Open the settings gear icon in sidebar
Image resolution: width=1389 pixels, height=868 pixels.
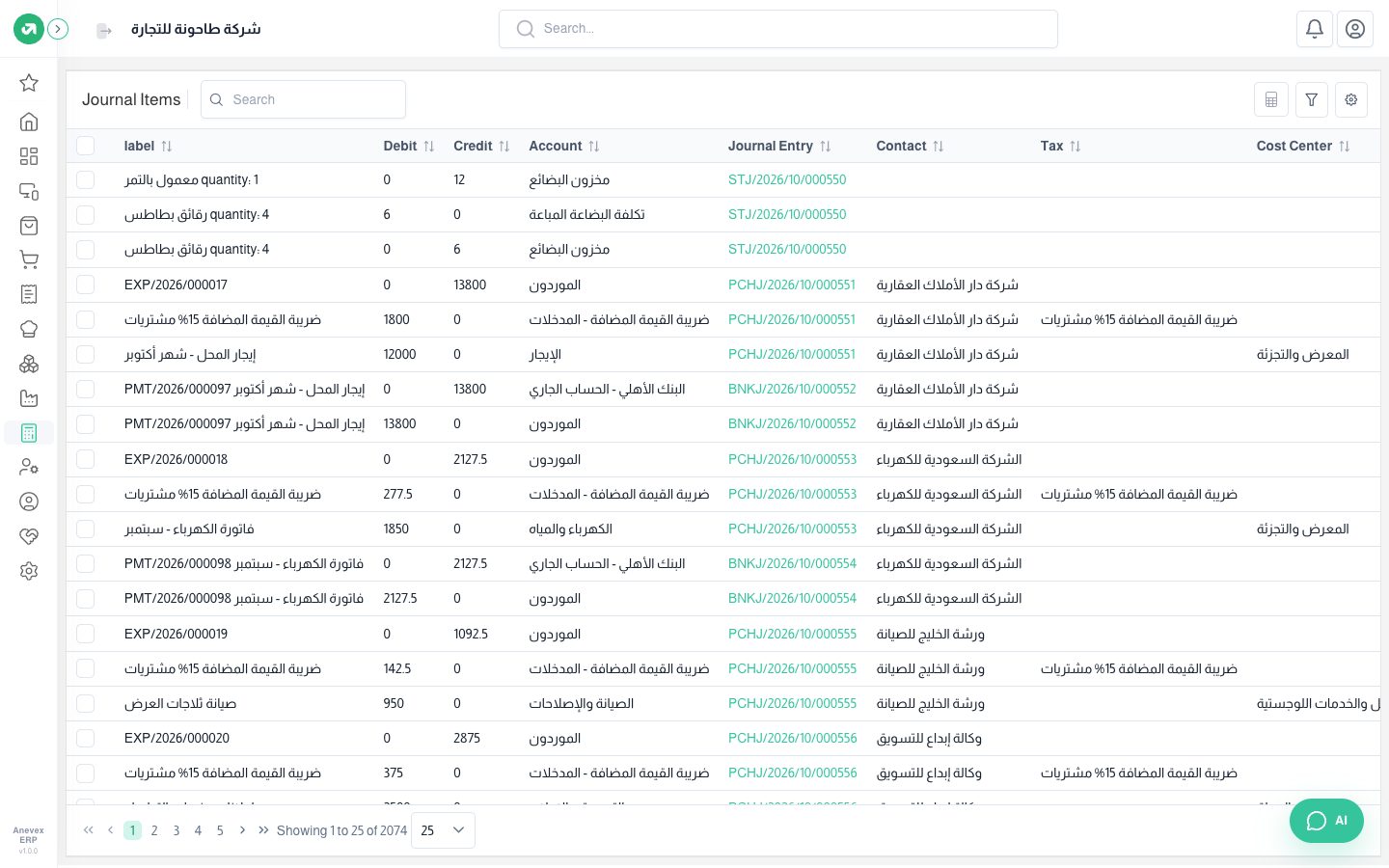tap(29, 571)
